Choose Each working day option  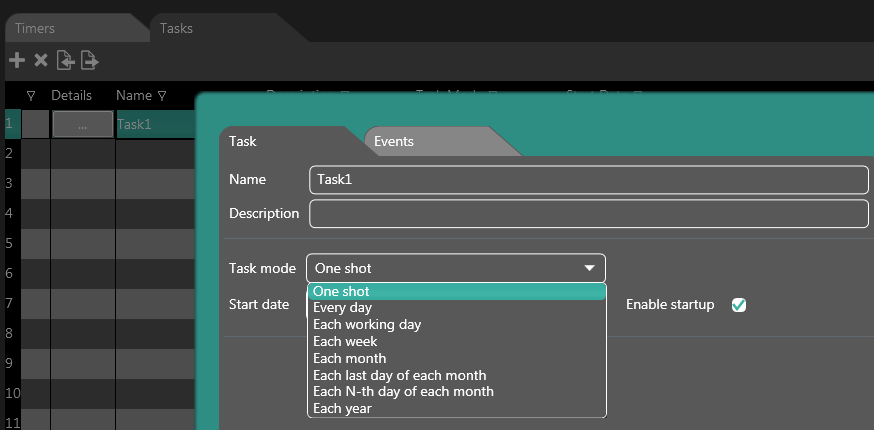click(457, 324)
